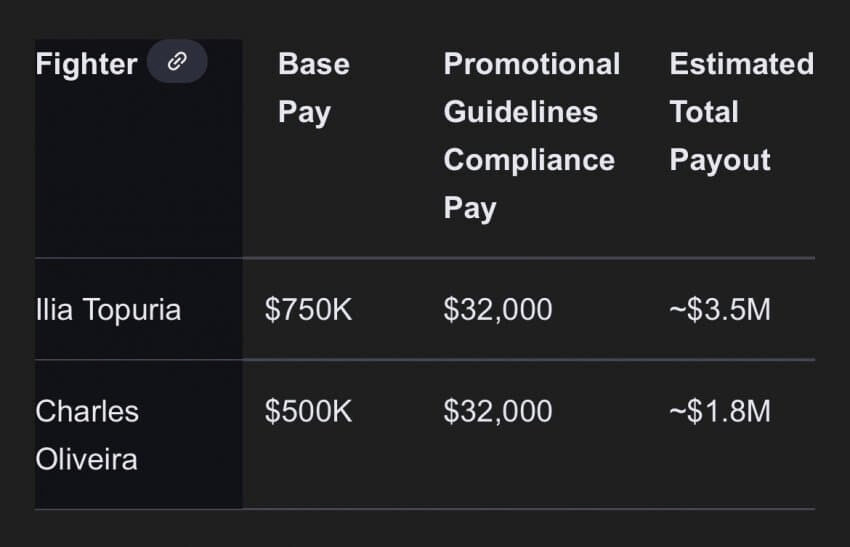
Task: Click the surname "Oliveira"
Action: (86, 460)
